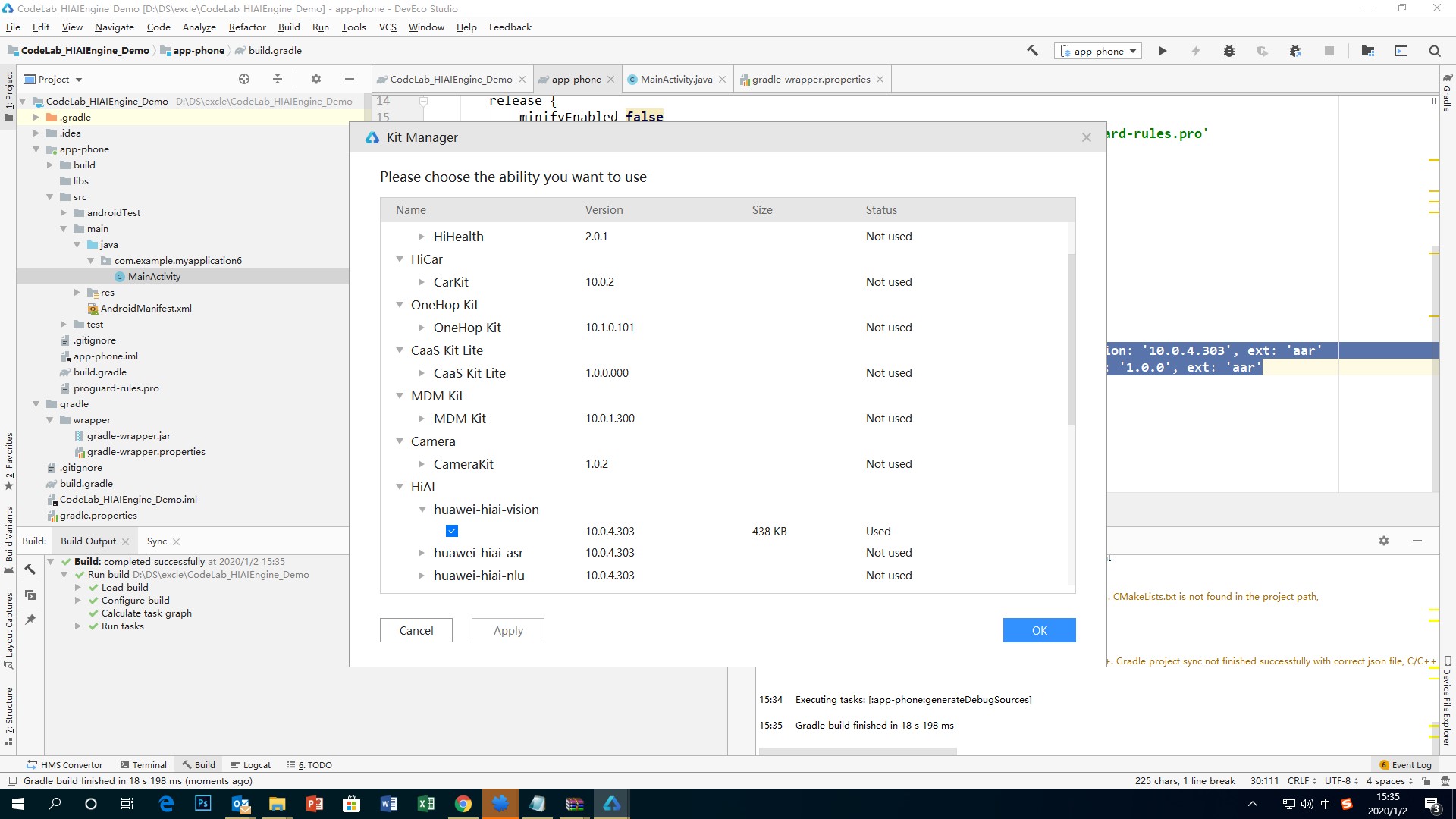Collapse the Camera group
1456x819 pixels.
coord(400,441)
